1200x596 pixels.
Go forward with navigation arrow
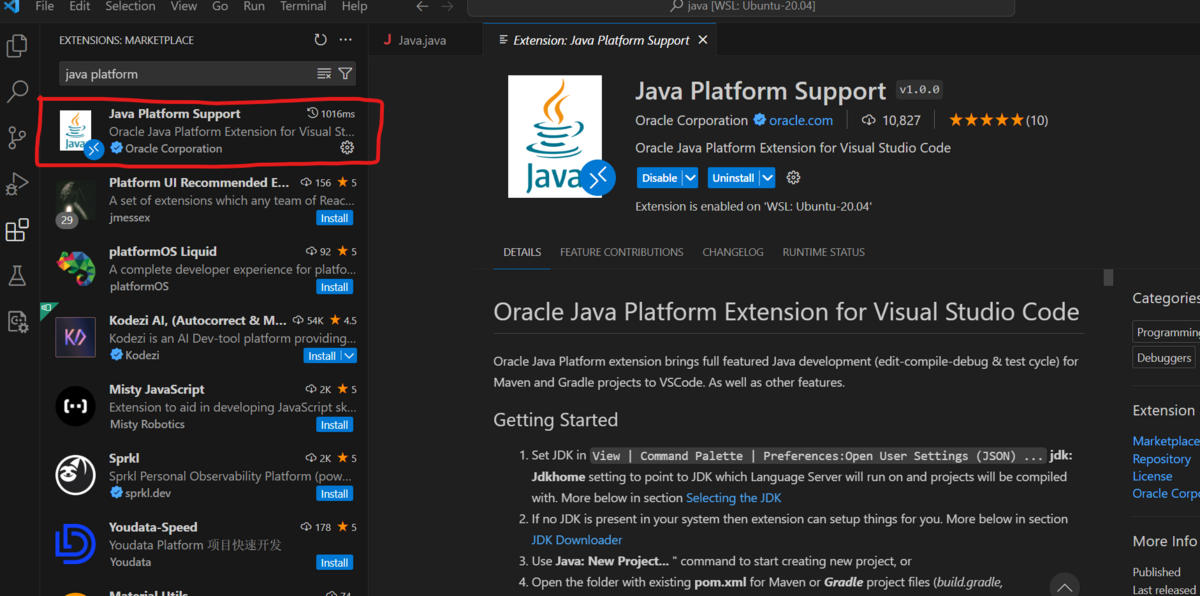[447, 7]
